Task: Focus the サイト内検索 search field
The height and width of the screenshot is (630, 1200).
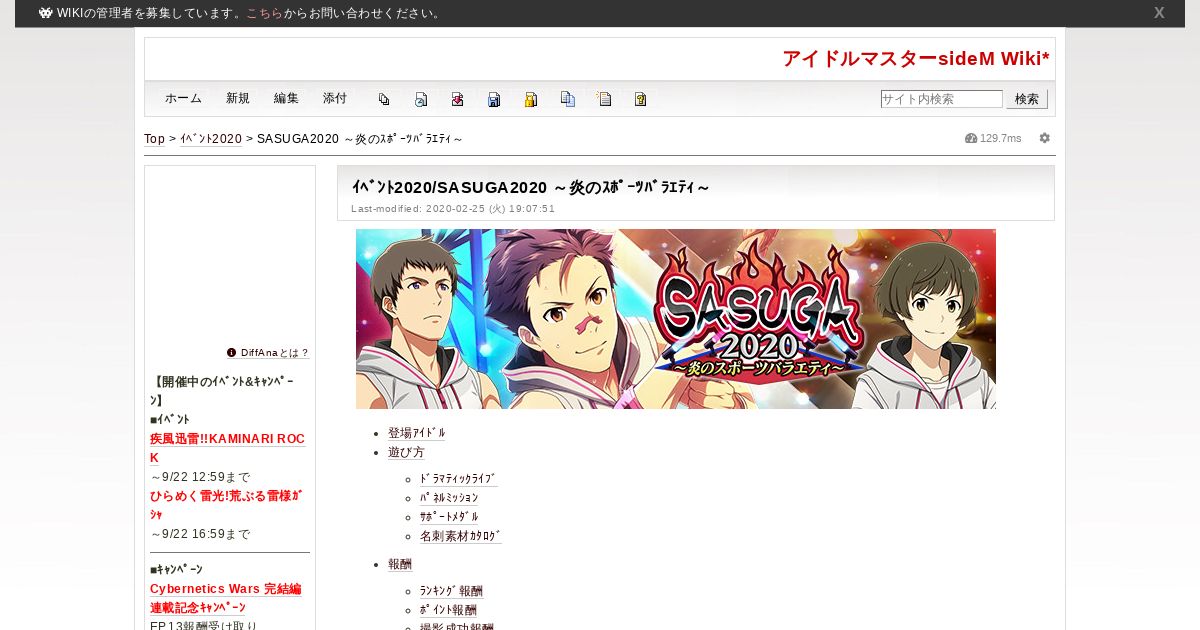Action: coord(941,99)
